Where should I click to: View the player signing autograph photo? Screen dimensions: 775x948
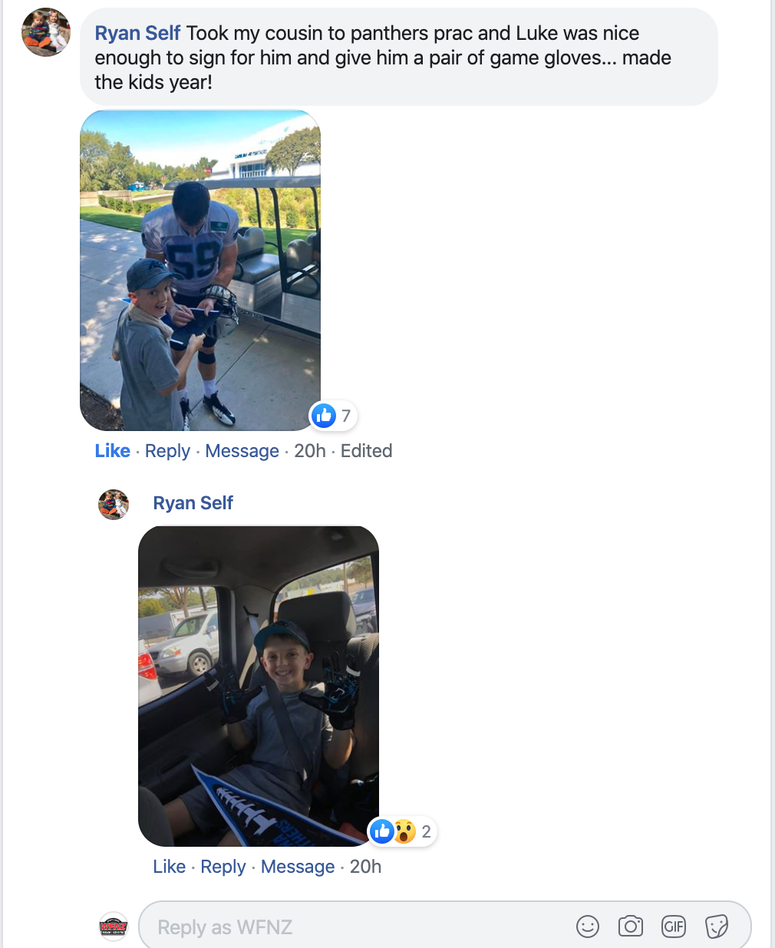(200, 270)
